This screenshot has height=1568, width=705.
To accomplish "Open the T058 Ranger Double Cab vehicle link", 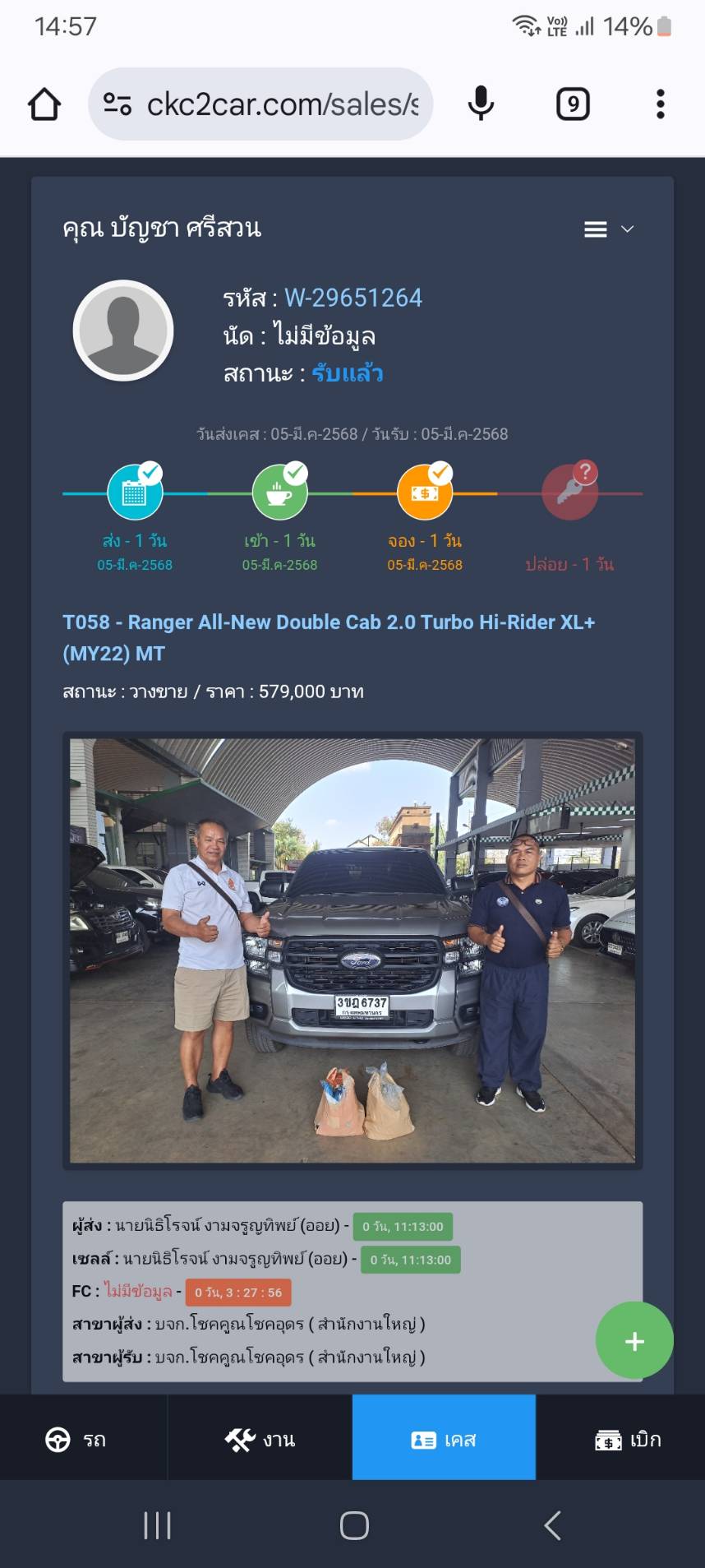I will tap(329, 637).
